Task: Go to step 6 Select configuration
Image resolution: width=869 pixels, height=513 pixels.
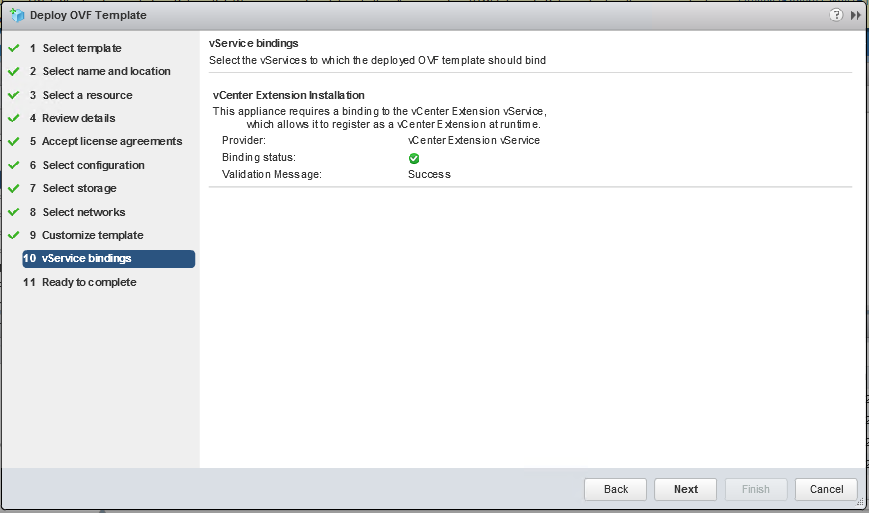Action: (x=87, y=165)
